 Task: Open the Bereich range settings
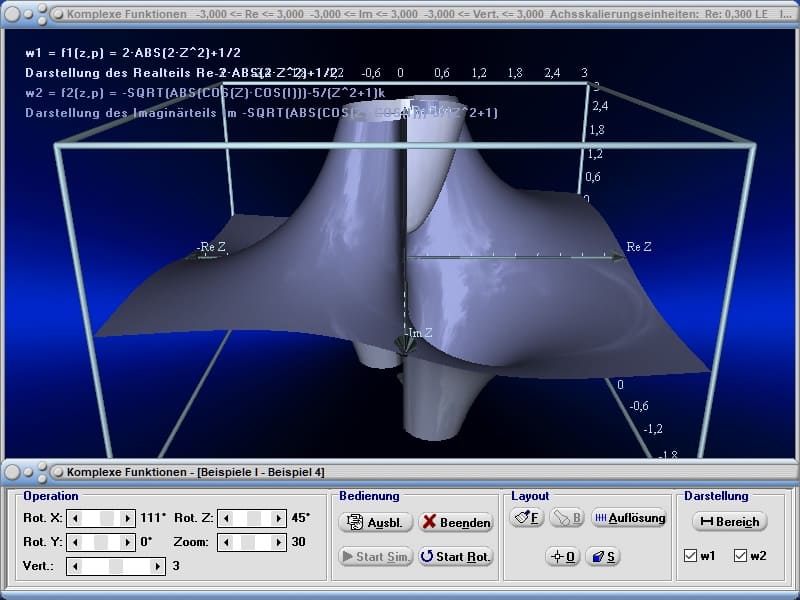(x=729, y=521)
